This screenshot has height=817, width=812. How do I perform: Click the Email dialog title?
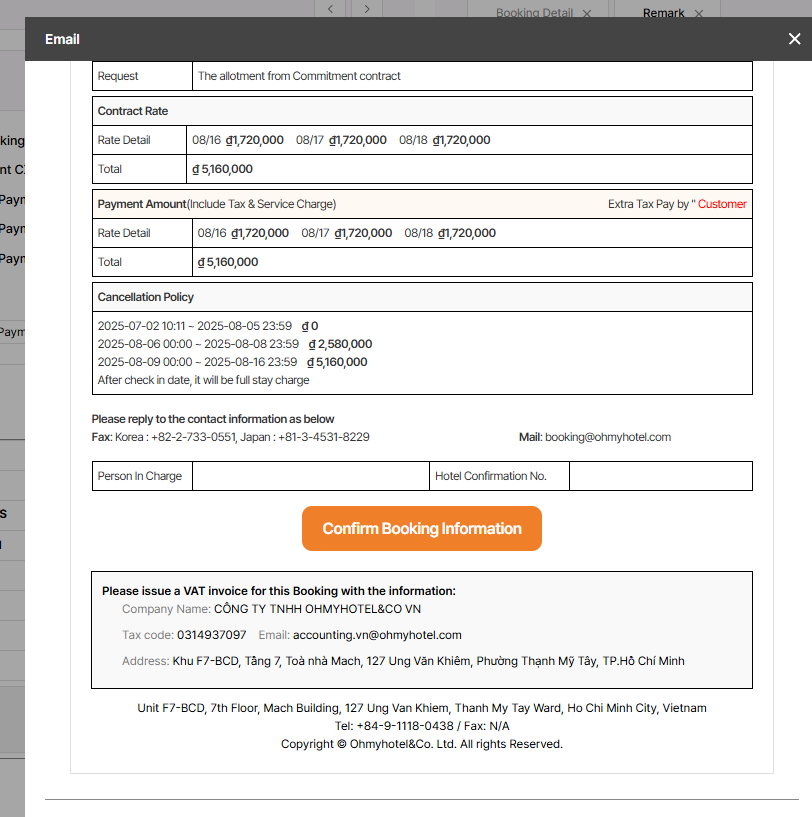pyautogui.click(x=62, y=39)
